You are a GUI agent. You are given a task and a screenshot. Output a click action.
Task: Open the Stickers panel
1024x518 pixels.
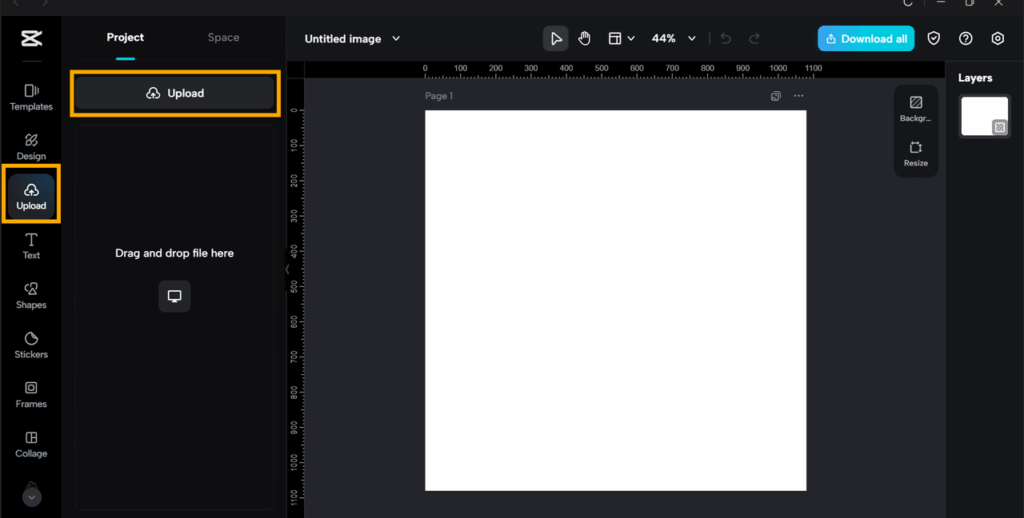(31, 345)
